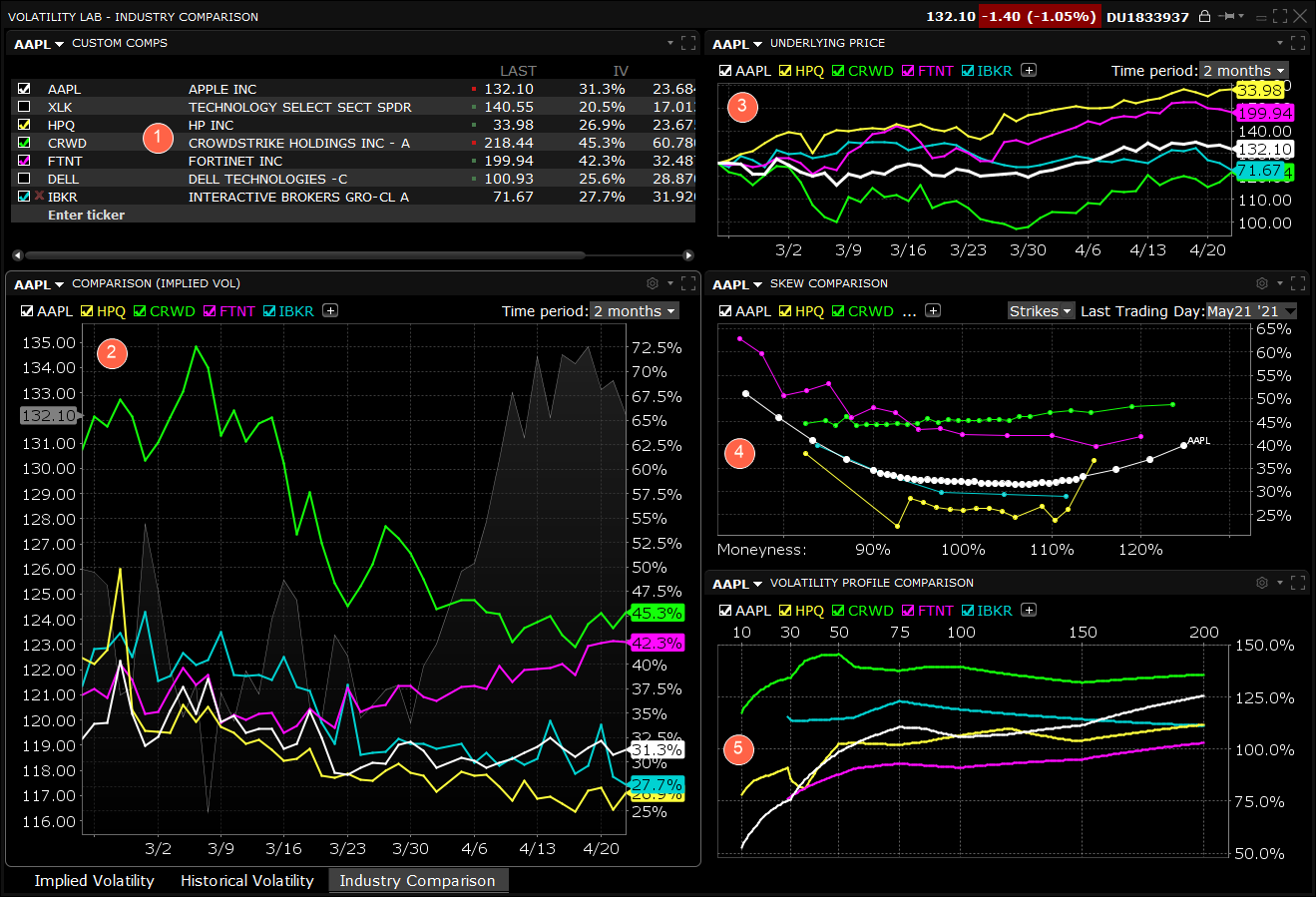Click the FORTINET INC company name

click(235, 161)
